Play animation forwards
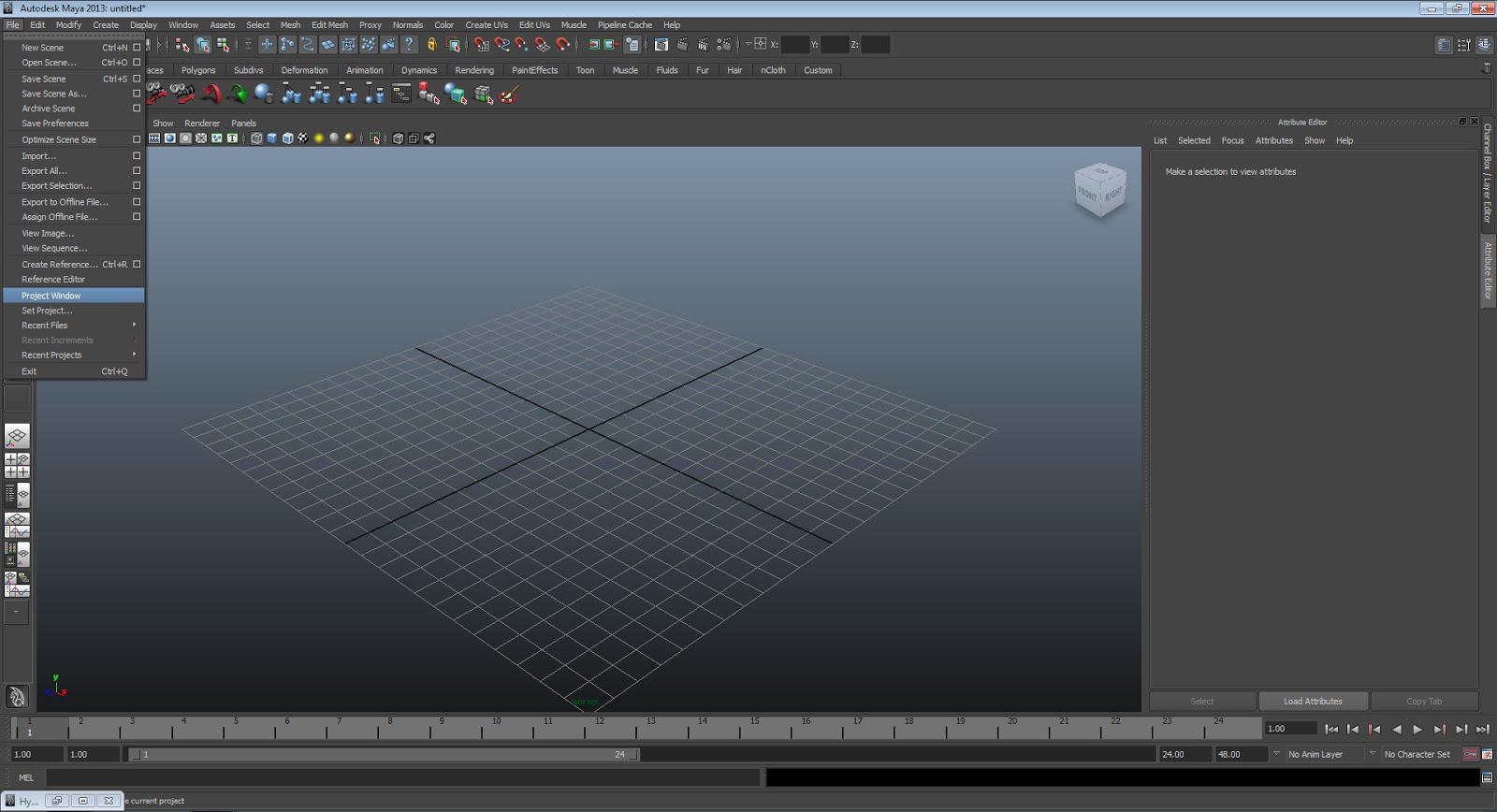The image size is (1497, 812). pos(1417,729)
